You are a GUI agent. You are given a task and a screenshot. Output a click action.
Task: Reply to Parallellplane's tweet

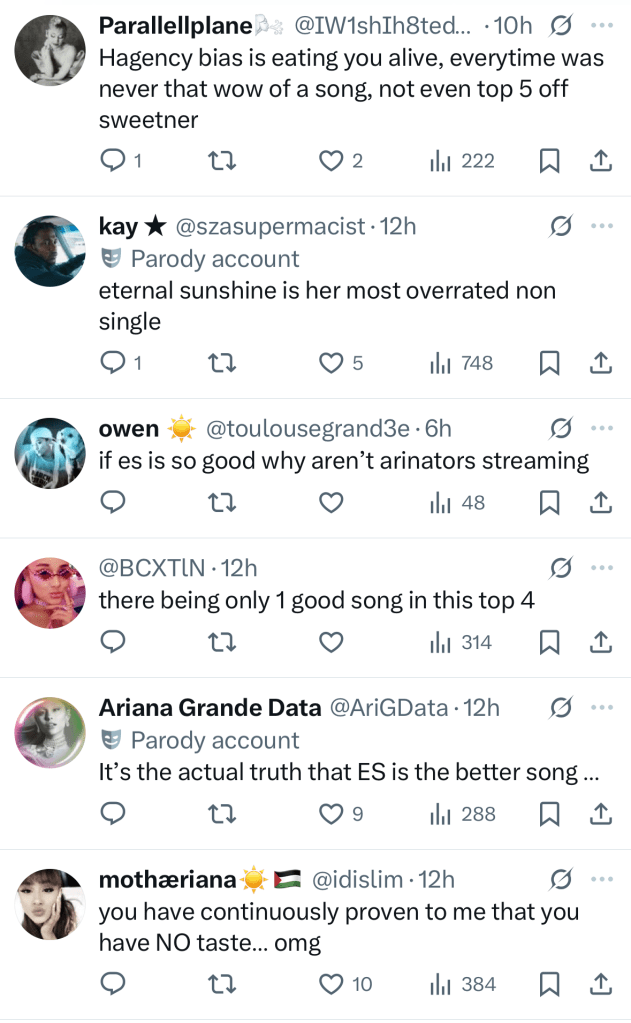[x=114, y=161]
